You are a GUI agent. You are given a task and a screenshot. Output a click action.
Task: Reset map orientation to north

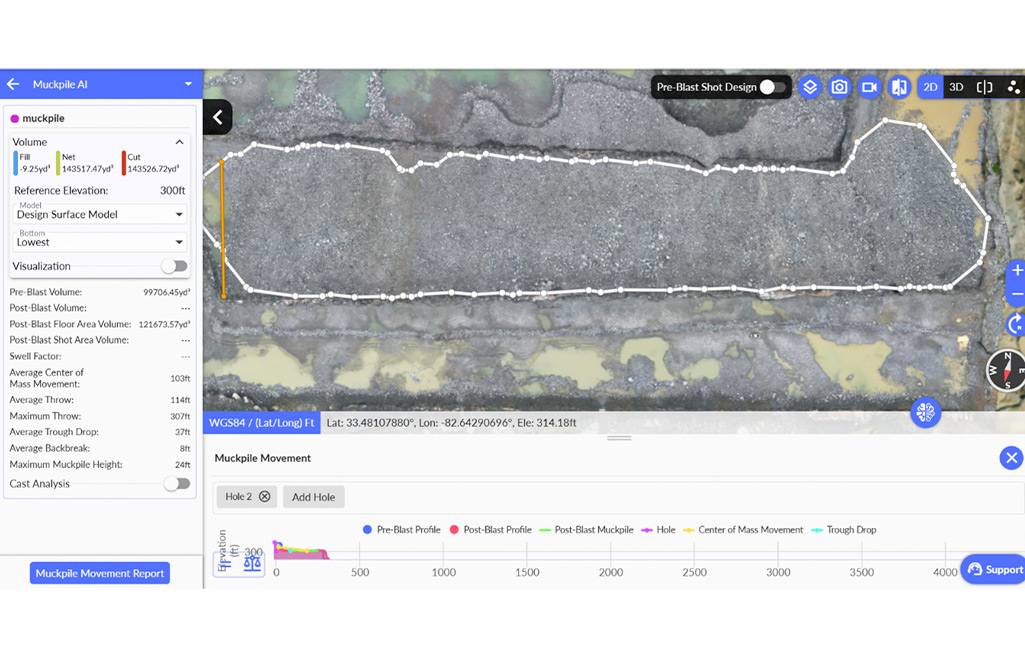(x=1015, y=324)
